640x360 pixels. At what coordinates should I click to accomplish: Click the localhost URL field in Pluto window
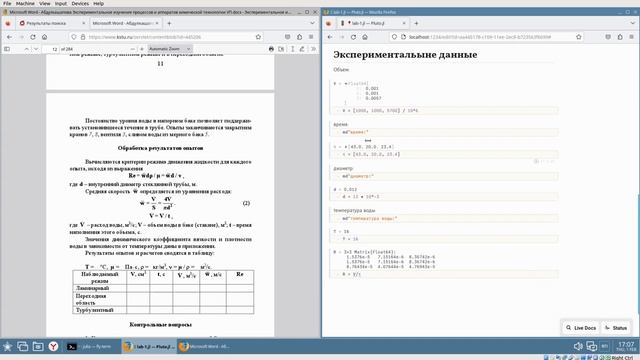(x=486, y=37)
